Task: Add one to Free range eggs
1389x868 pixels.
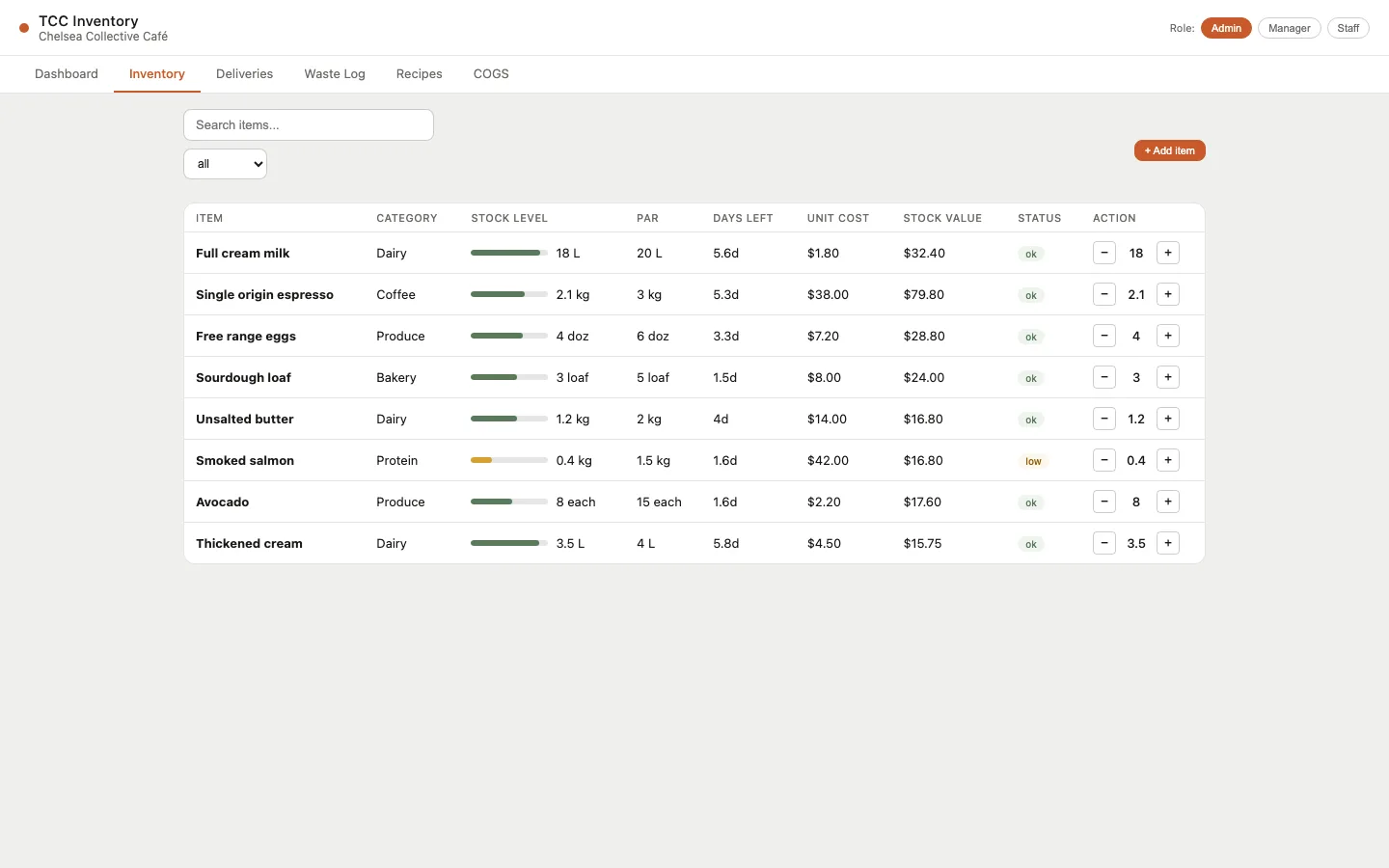Action: (1168, 336)
